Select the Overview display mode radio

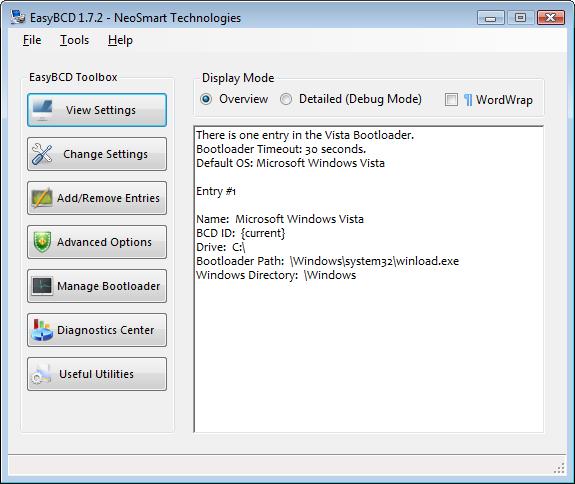(206, 99)
